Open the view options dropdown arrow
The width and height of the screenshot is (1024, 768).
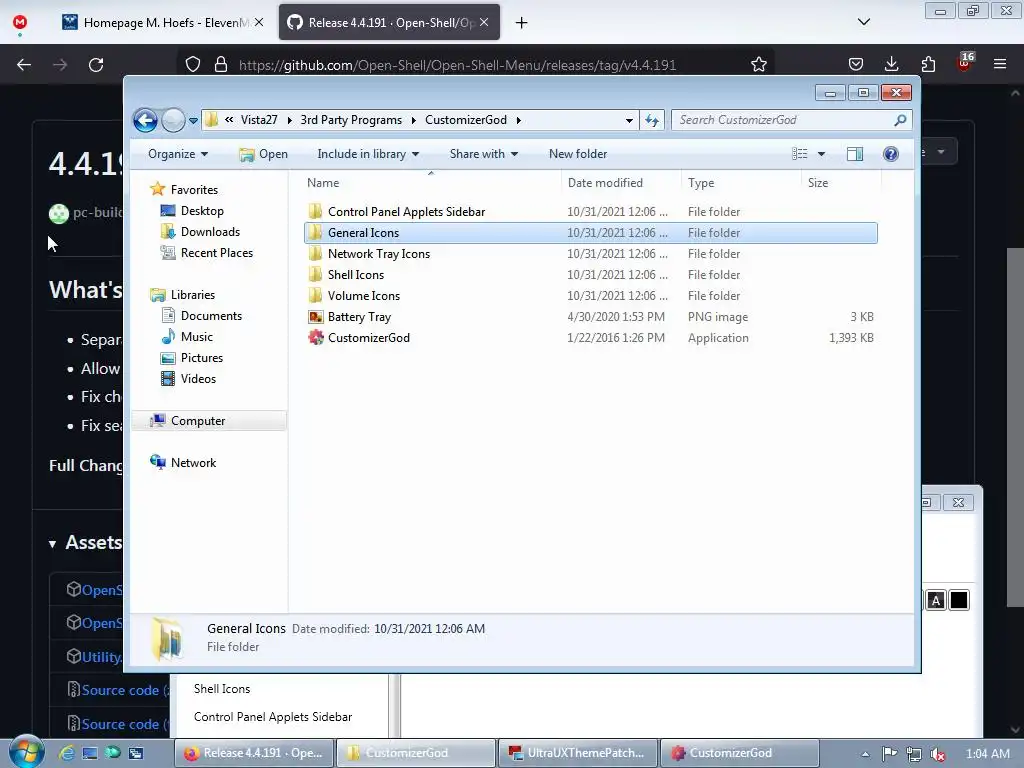point(822,154)
